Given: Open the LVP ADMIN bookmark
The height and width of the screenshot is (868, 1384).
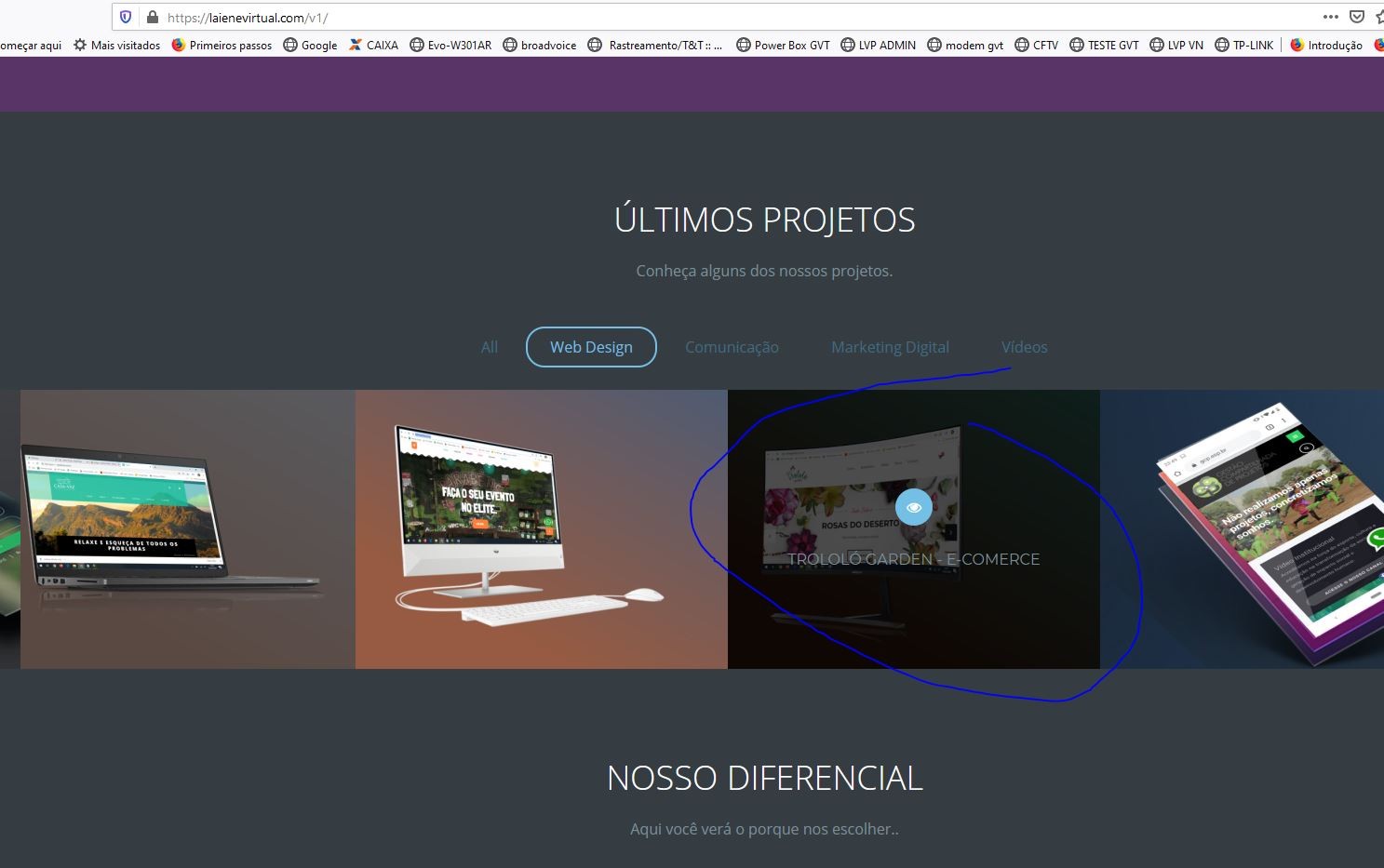Looking at the screenshot, I should (x=879, y=45).
